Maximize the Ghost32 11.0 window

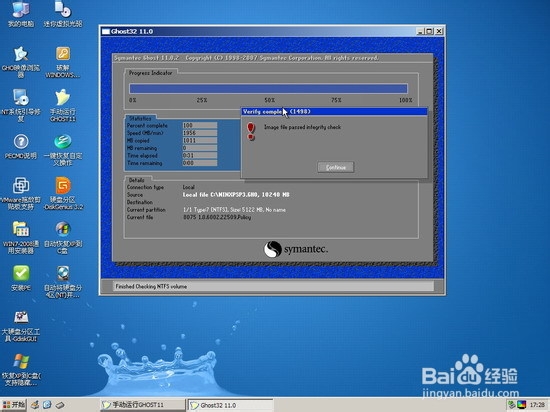tap(429, 31)
